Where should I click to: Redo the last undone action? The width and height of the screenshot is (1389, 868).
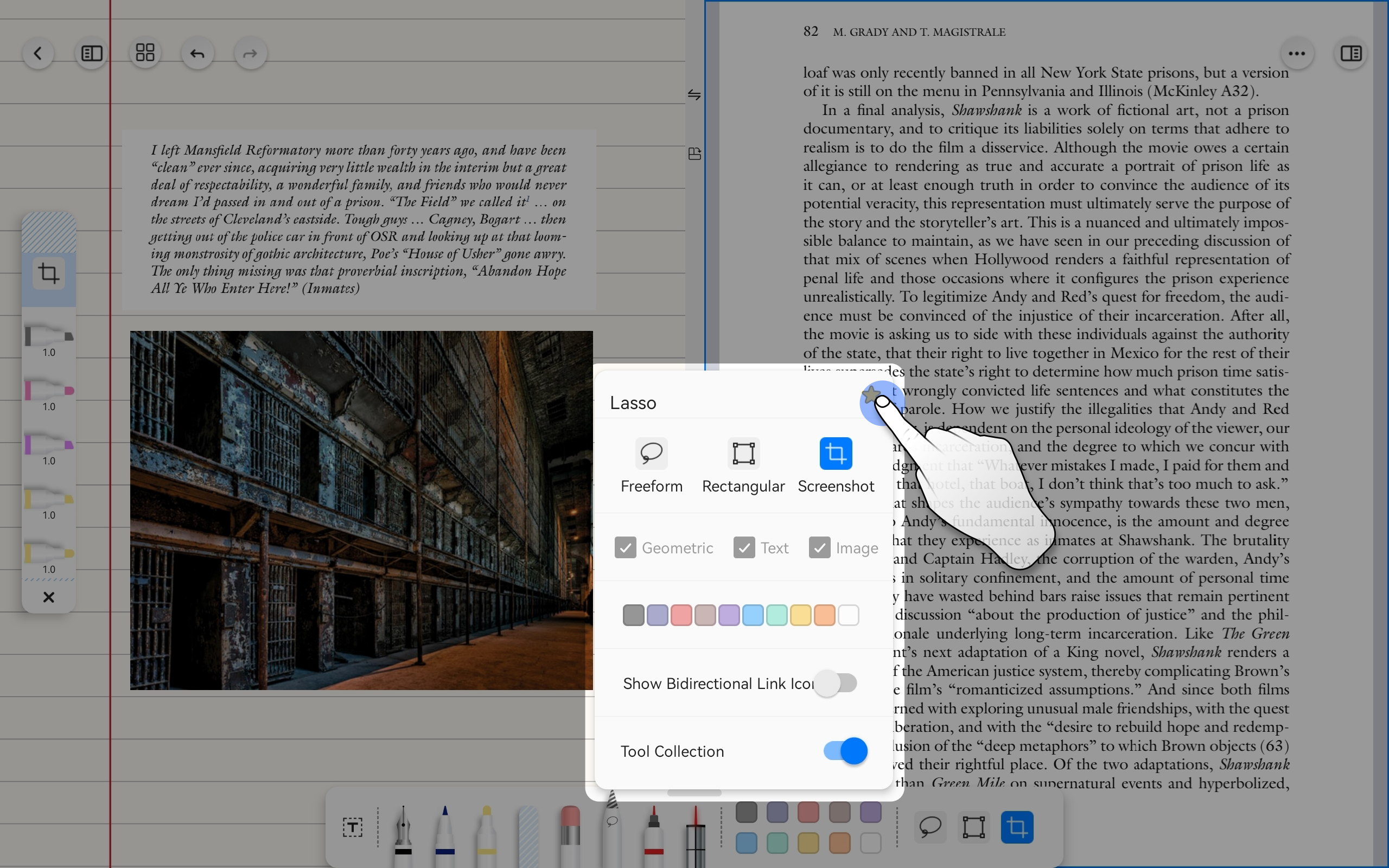(x=250, y=53)
